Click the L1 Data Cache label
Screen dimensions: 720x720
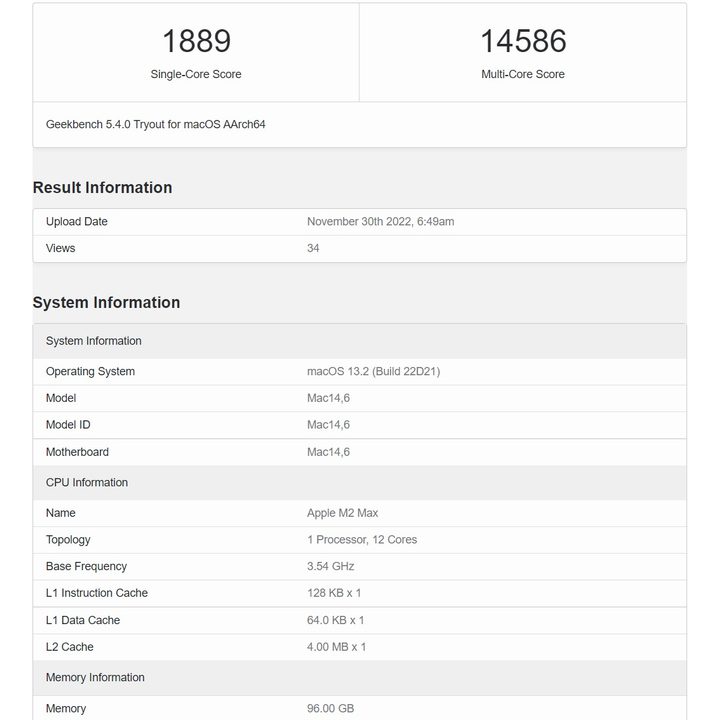click(x=83, y=620)
